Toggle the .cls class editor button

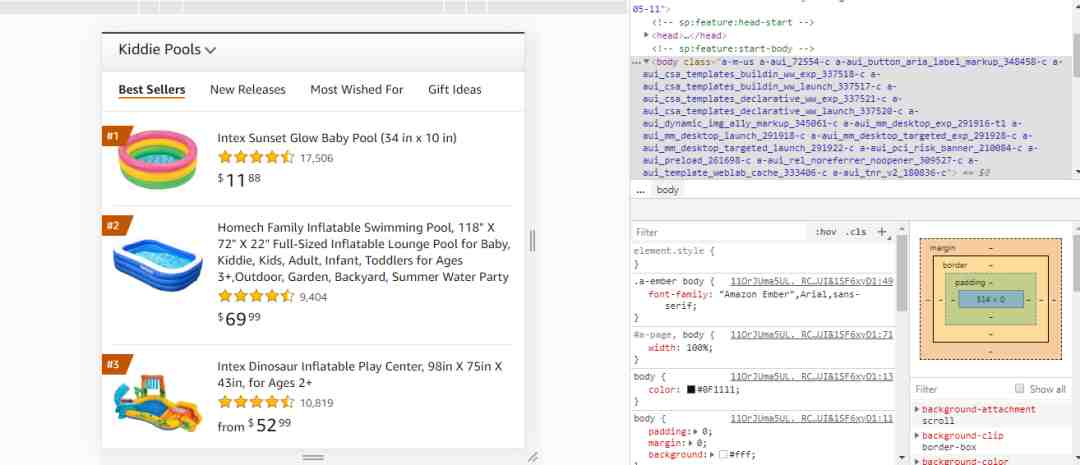pos(856,232)
